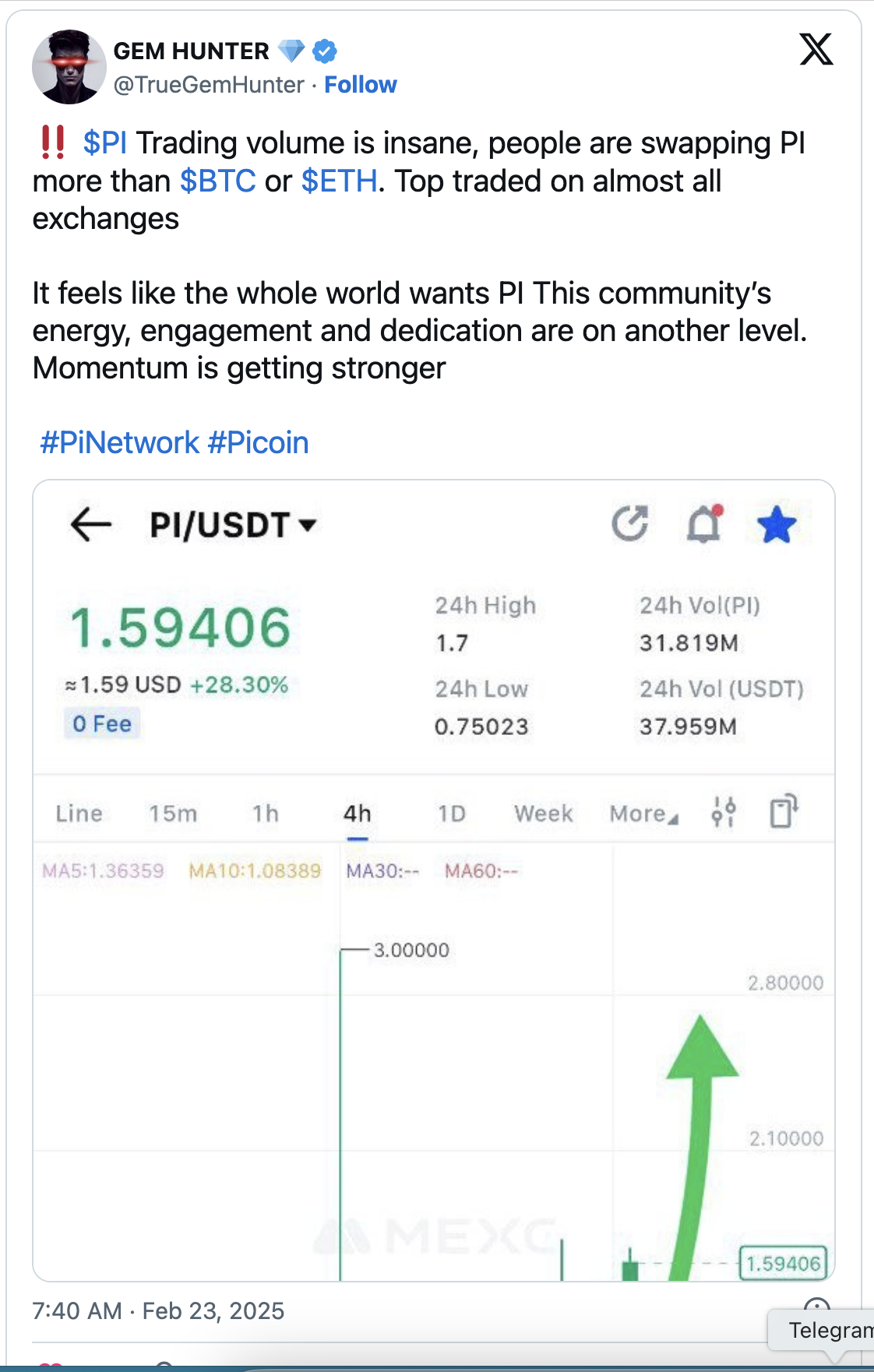Click the refresh icon on the chart header
Screen dimensions: 874x1372
point(632,524)
